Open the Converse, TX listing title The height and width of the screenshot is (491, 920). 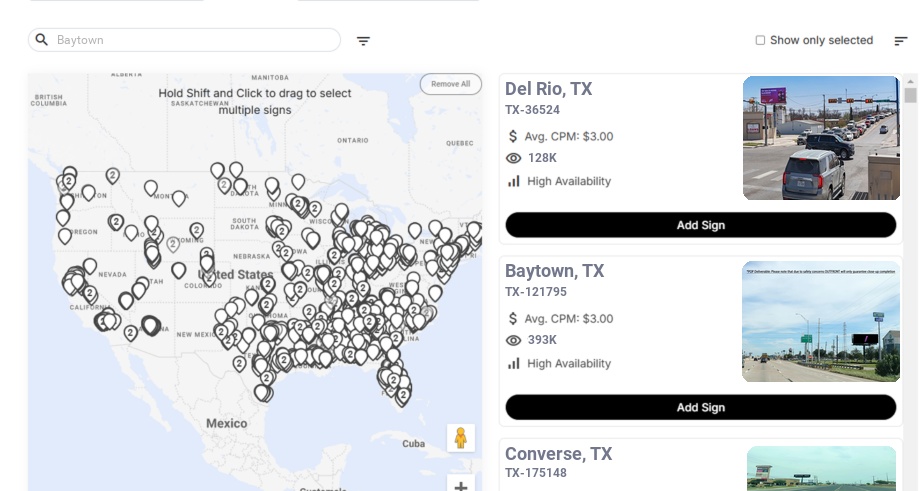point(558,454)
